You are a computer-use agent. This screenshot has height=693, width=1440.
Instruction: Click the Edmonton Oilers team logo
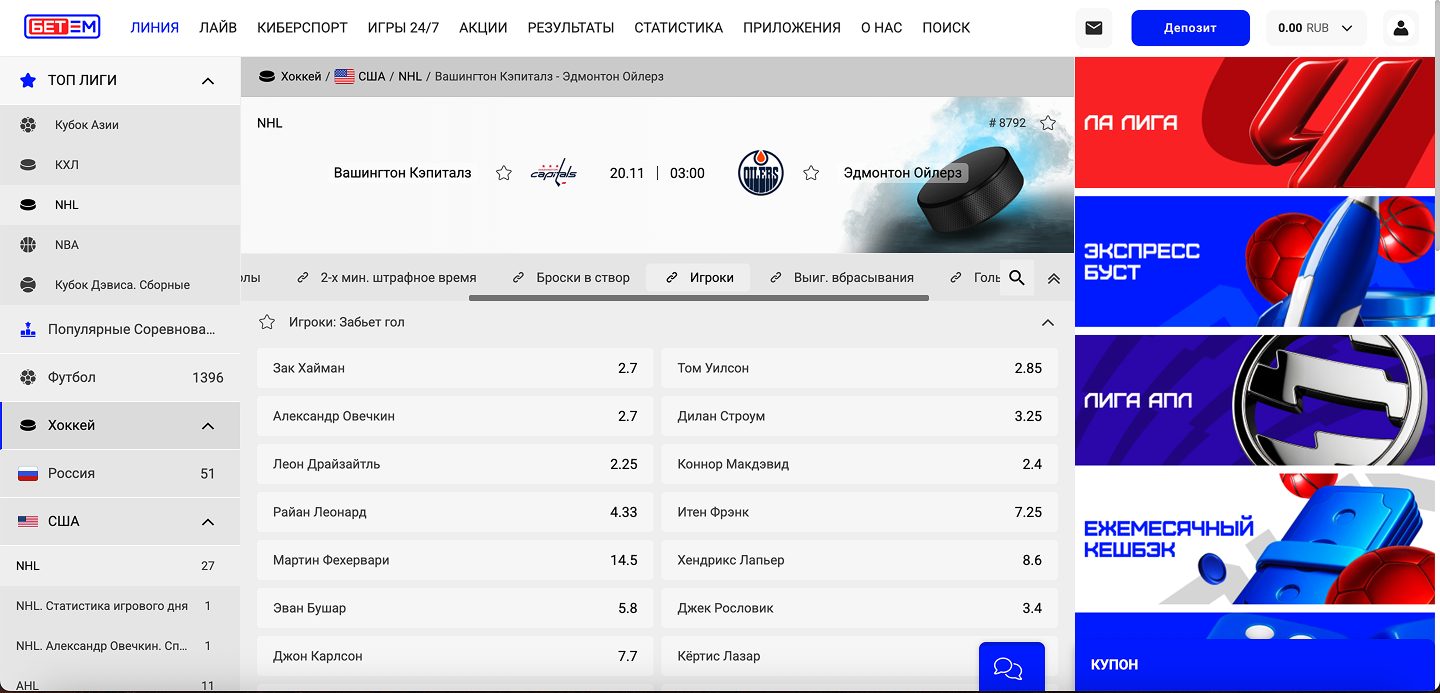760,173
